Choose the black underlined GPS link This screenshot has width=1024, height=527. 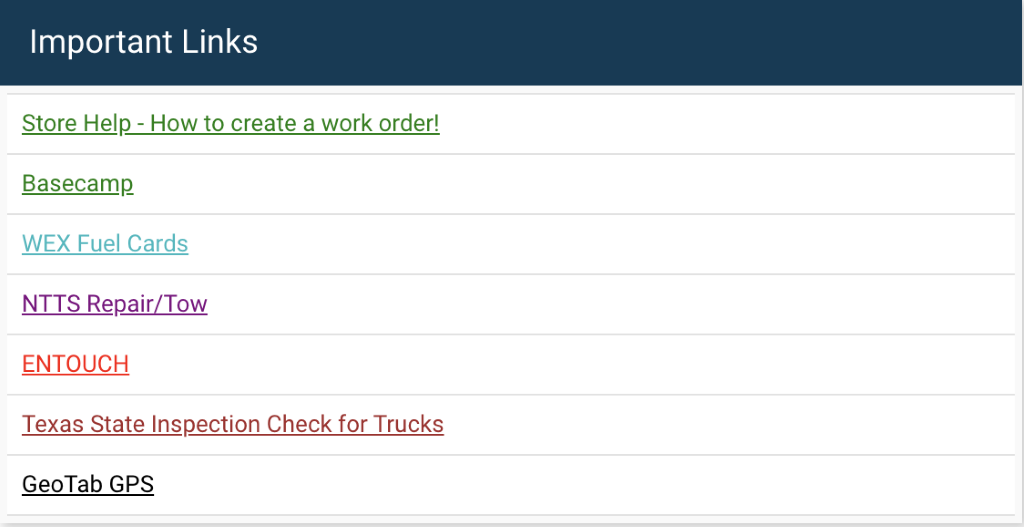coord(88,485)
